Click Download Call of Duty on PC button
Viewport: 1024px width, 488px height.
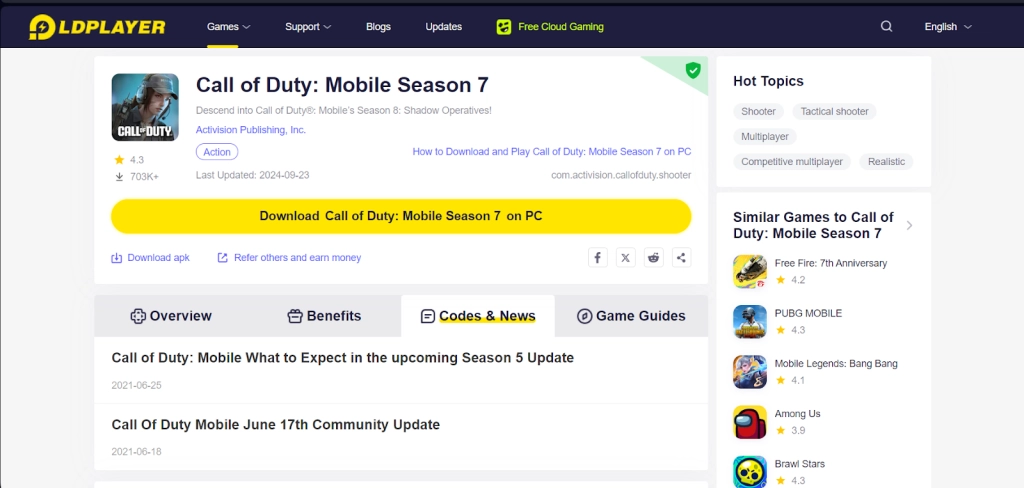(401, 216)
